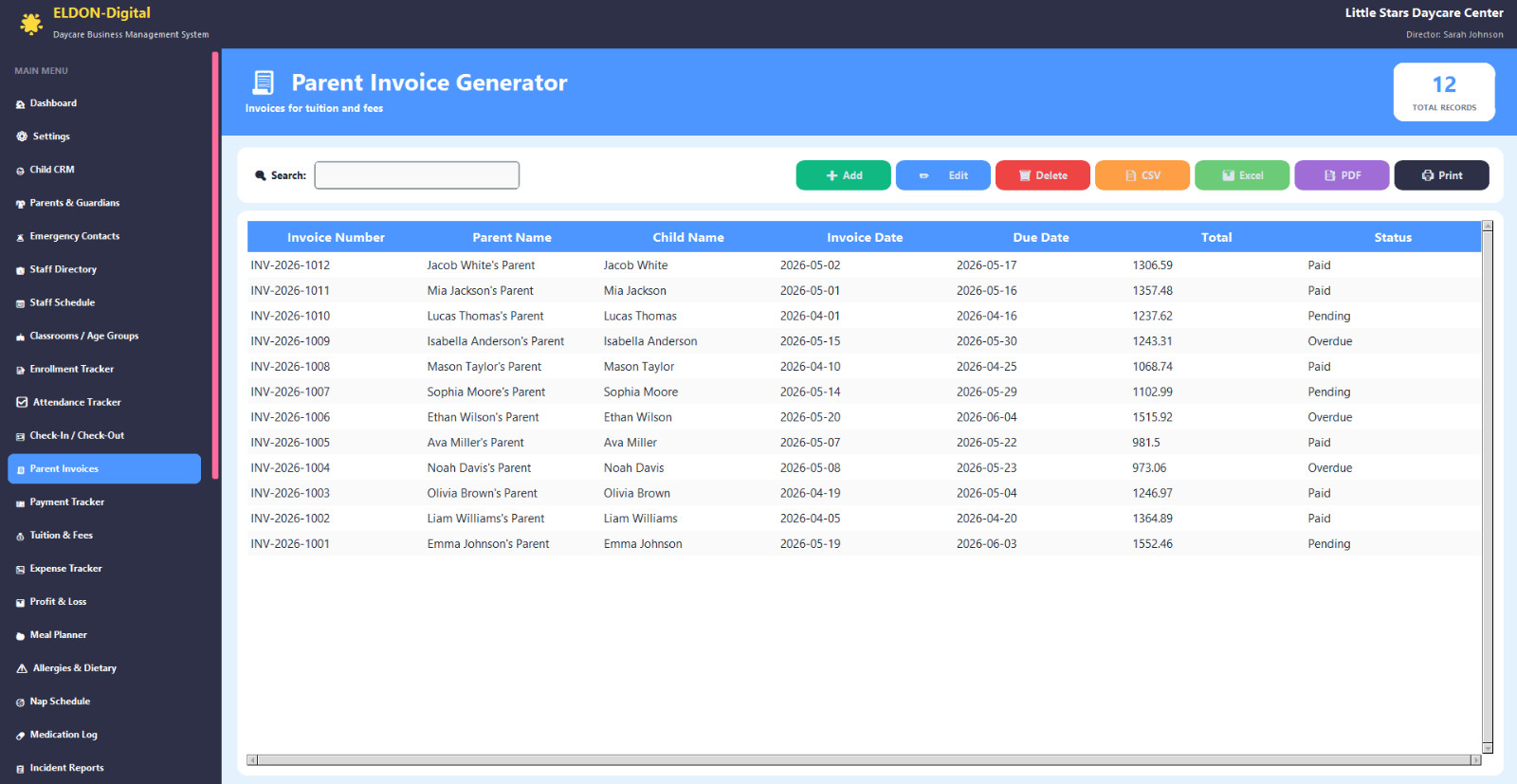Open Enrollment Tracker menu entry
Viewport: 1517px width, 784px height.
[104, 369]
